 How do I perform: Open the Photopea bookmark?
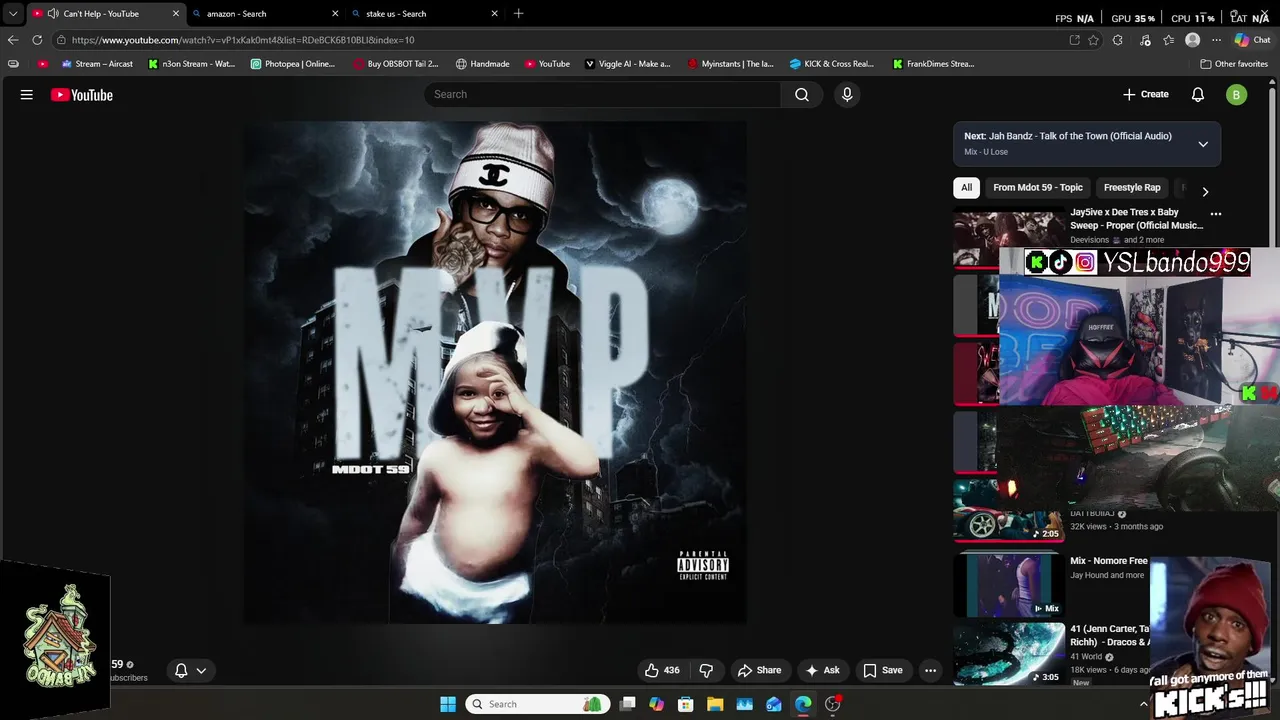click(293, 64)
